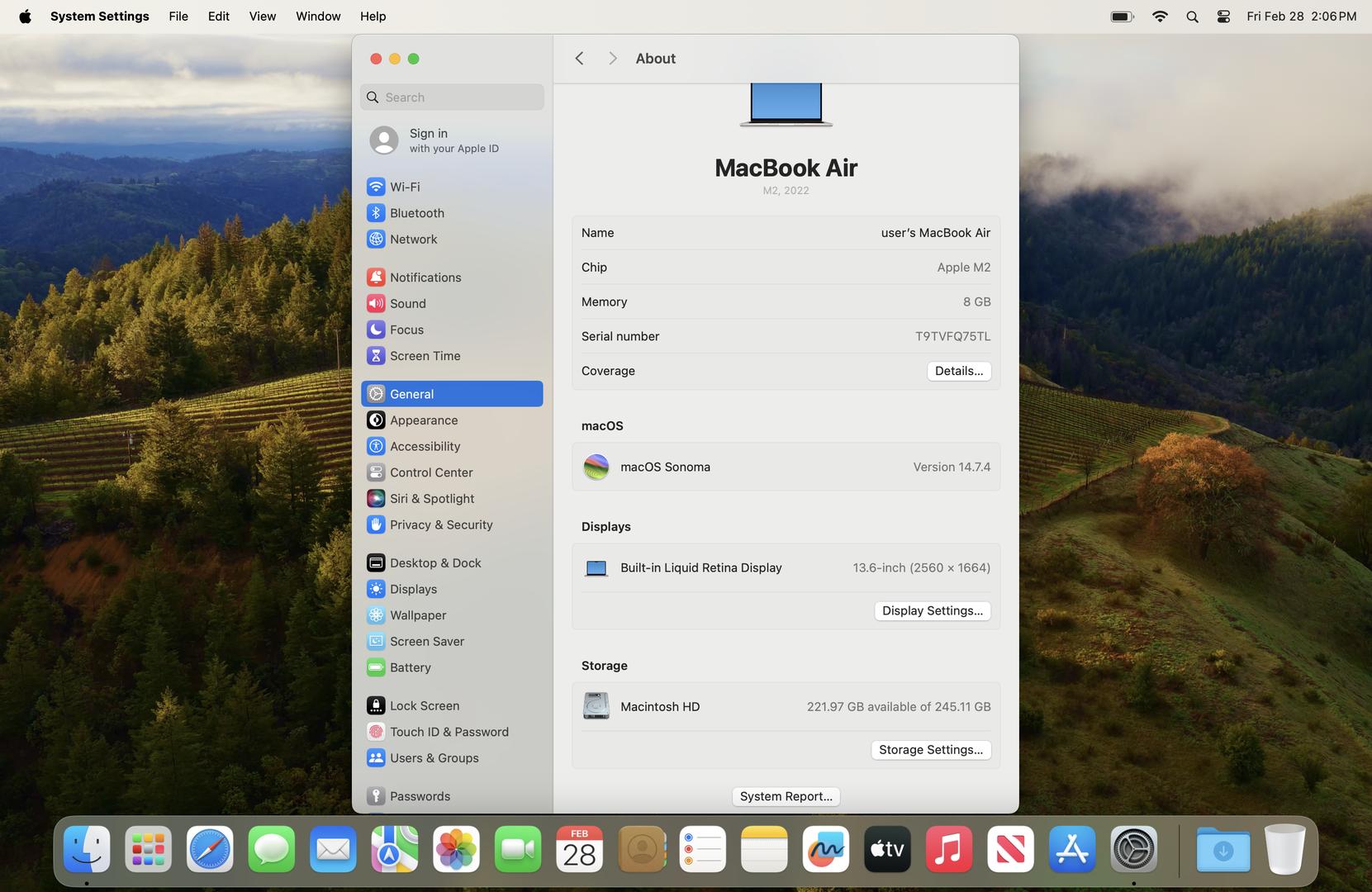The width and height of the screenshot is (1372, 892).
Task: Open Touch ID & Password settings
Action: click(449, 732)
